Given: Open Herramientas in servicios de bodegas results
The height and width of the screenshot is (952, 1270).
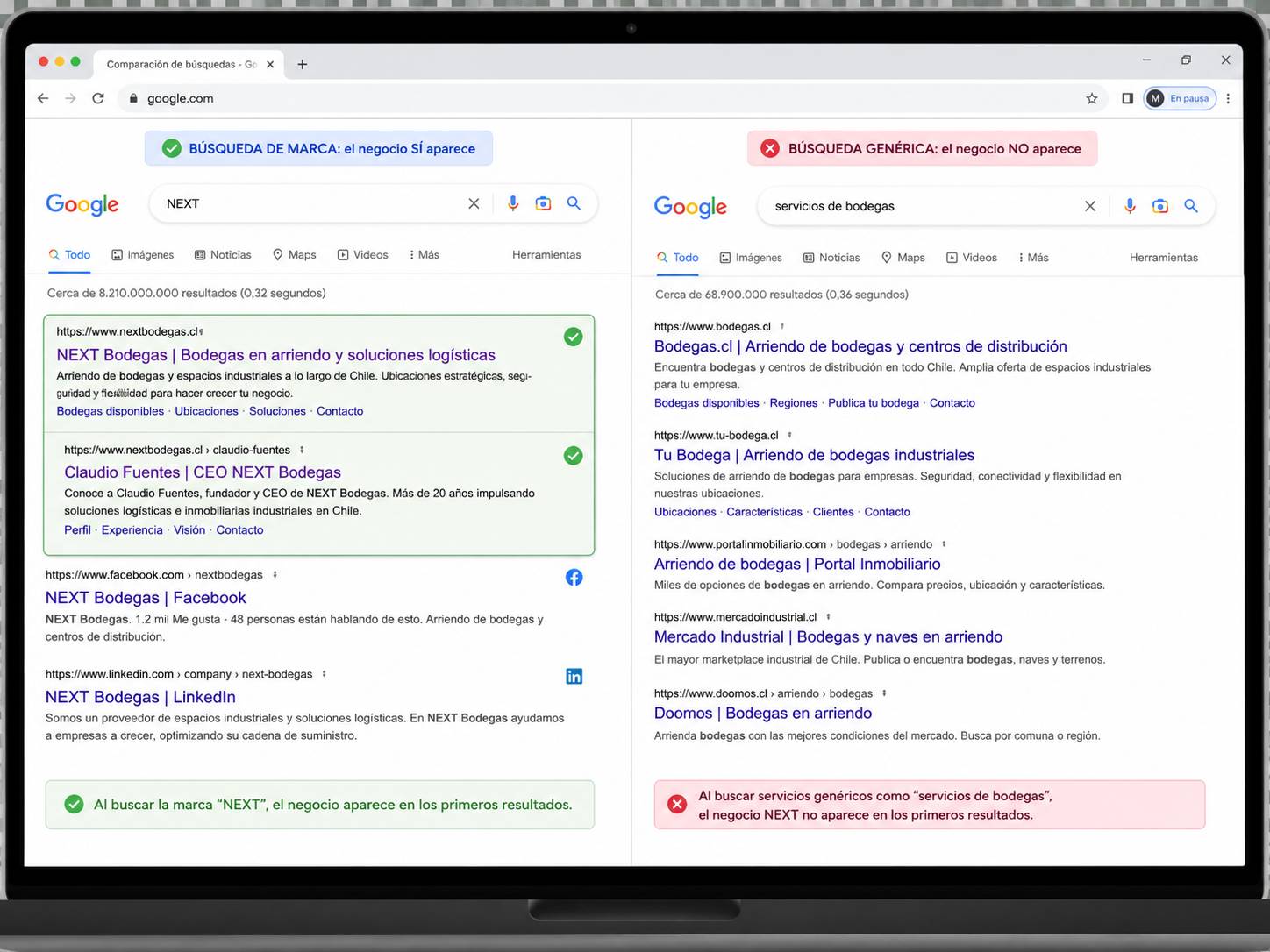Looking at the screenshot, I should click(x=1164, y=258).
